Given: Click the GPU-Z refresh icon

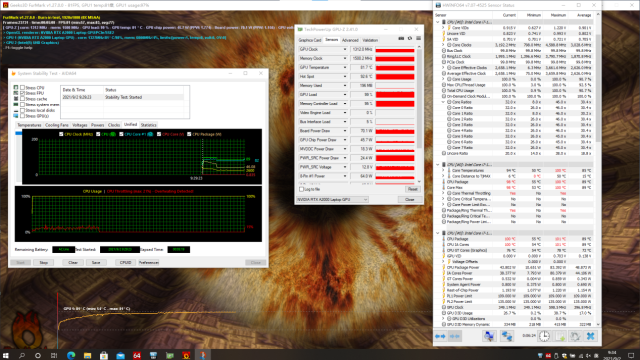Looking at the screenshot, I should pyautogui.click(x=410, y=38).
